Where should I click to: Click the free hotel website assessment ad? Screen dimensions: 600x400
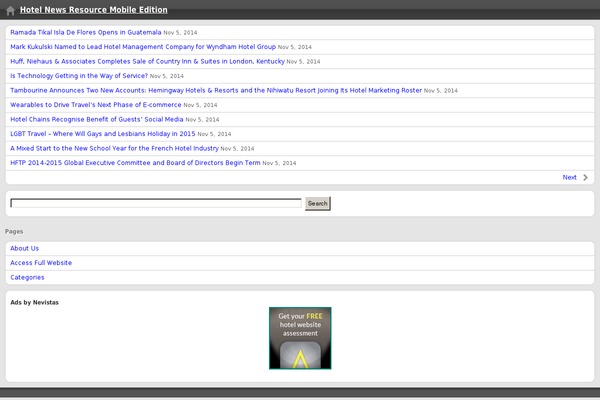300,338
